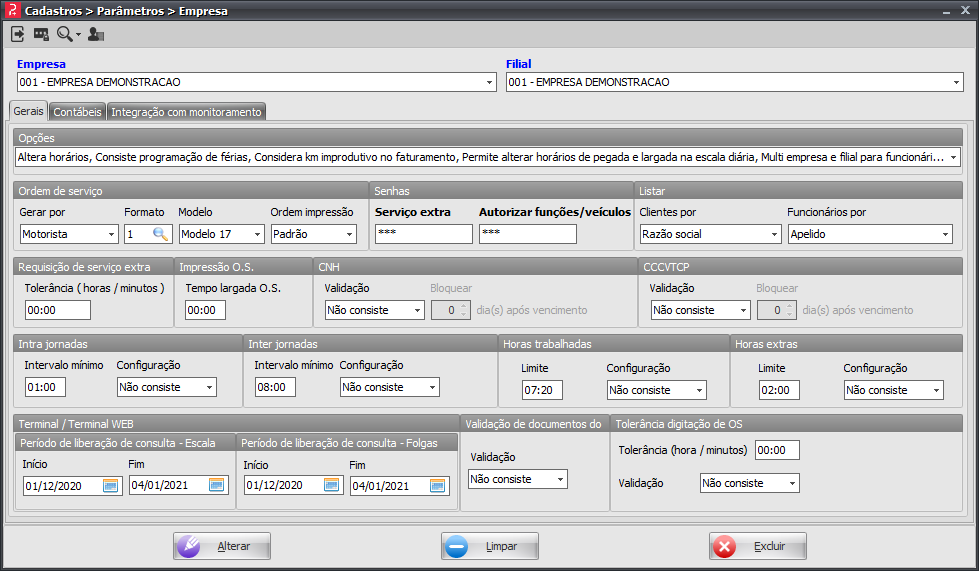Click Tolerância digitação de OS time field
The height and width of the screenshot is (571, 979).
[777, 450]
